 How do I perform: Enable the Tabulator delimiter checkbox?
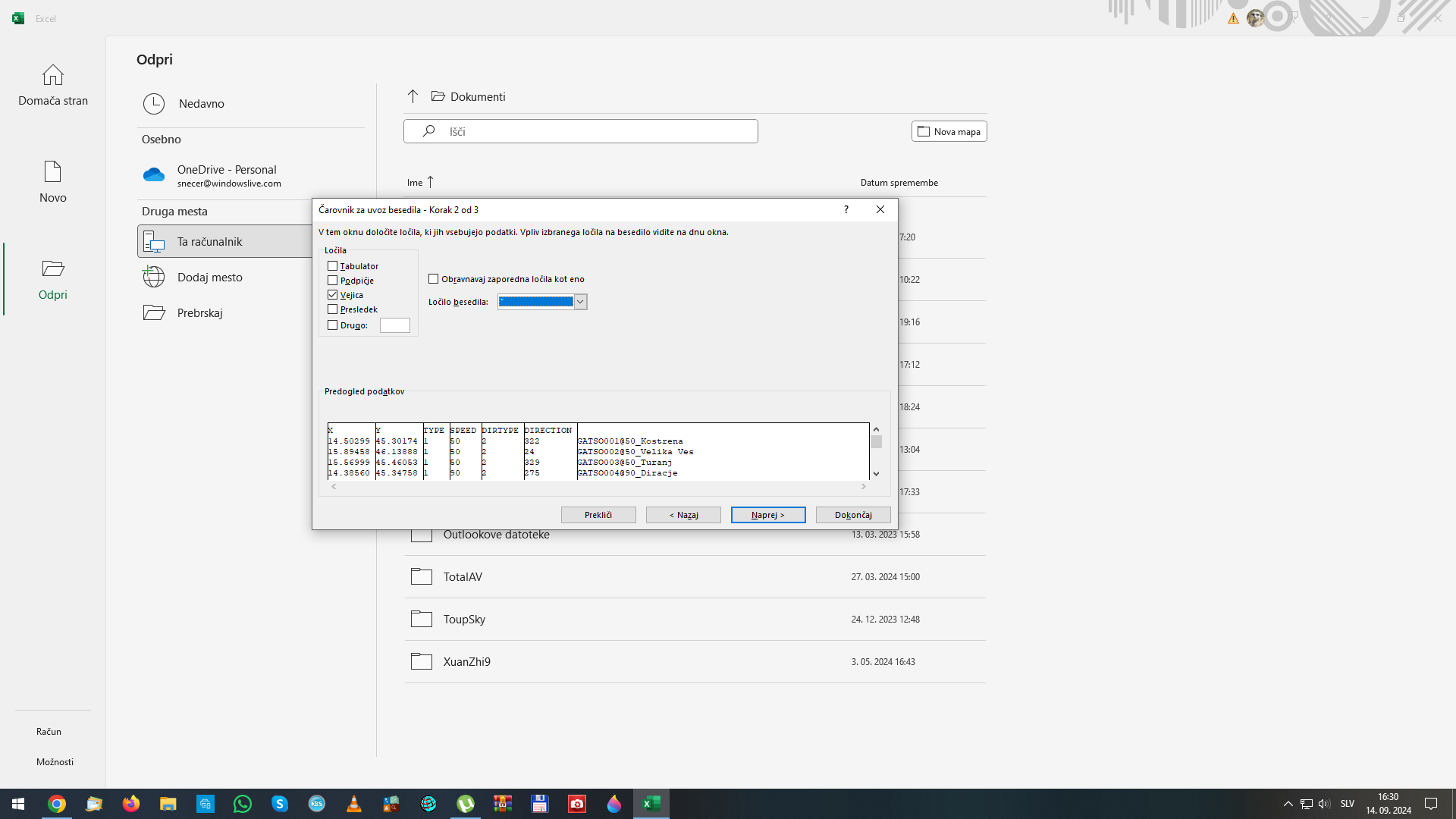click(332, 266)
